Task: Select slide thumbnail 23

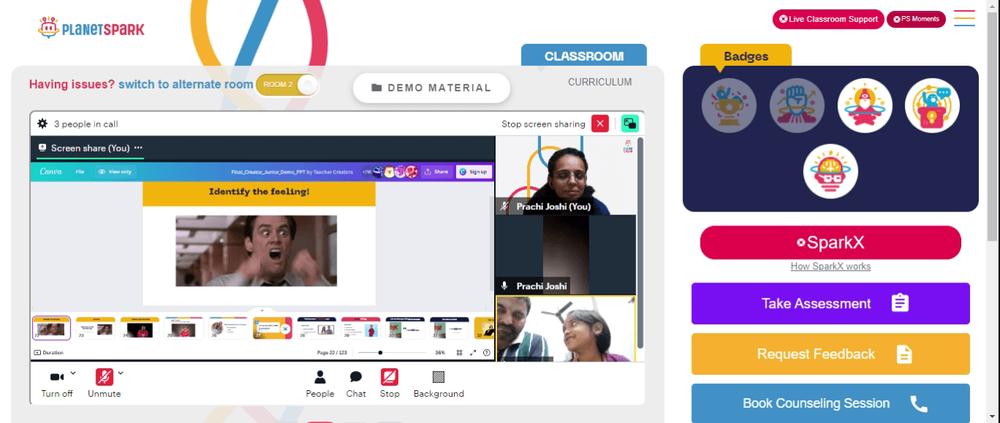Action: 96,328
